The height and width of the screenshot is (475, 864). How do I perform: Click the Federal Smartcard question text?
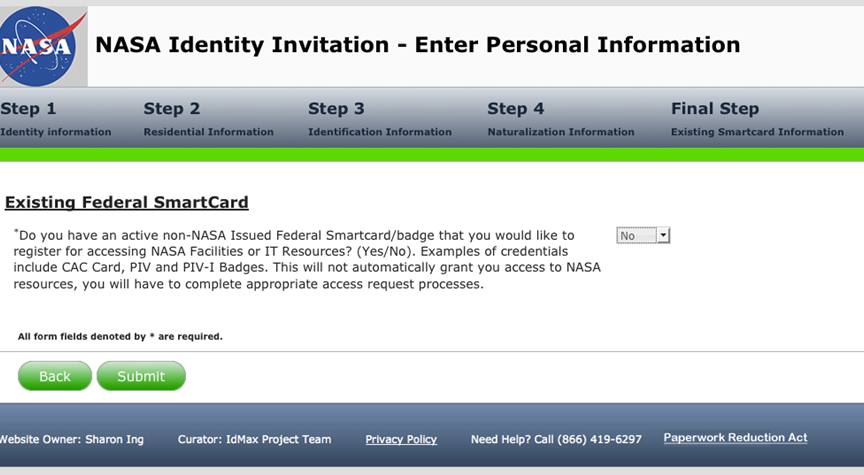(x=298, y=259)
